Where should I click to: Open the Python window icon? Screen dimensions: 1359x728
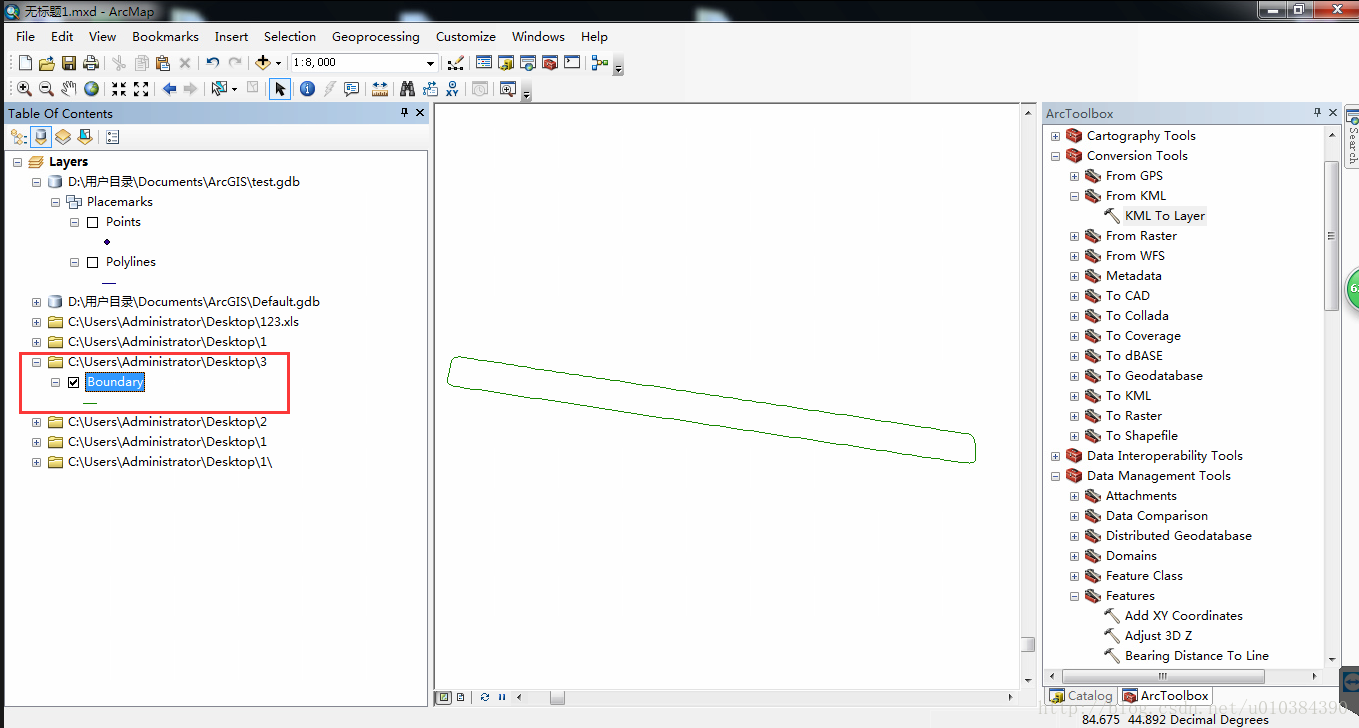coord(572,63)
